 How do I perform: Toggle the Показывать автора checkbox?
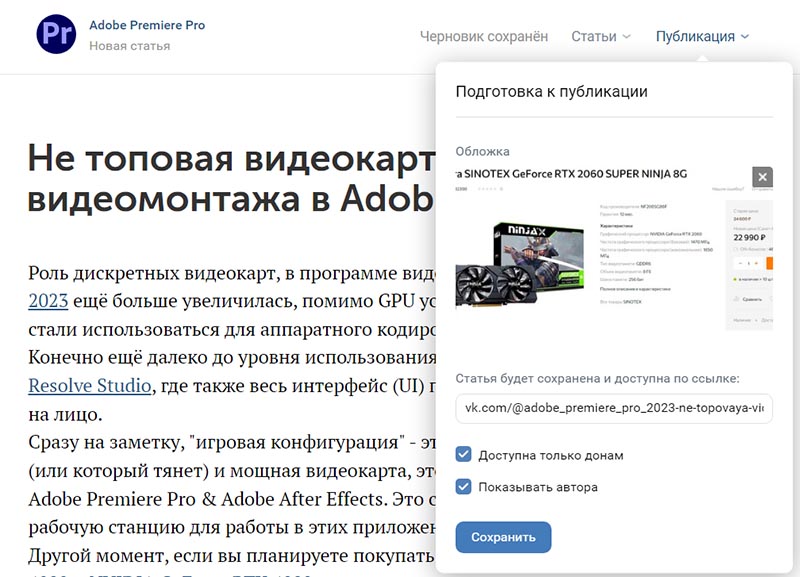[x=463, y=486]
